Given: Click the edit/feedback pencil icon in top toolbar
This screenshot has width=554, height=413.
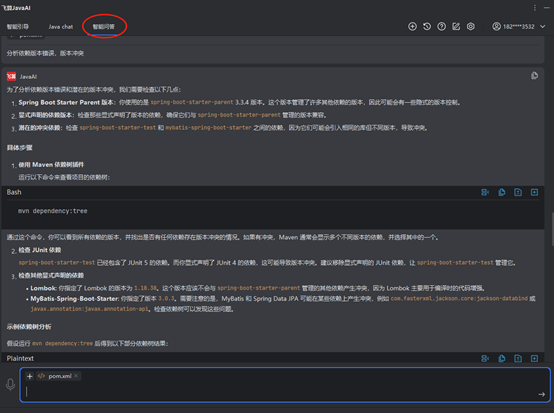Looking at the screenshot, I should pos(456,26).
